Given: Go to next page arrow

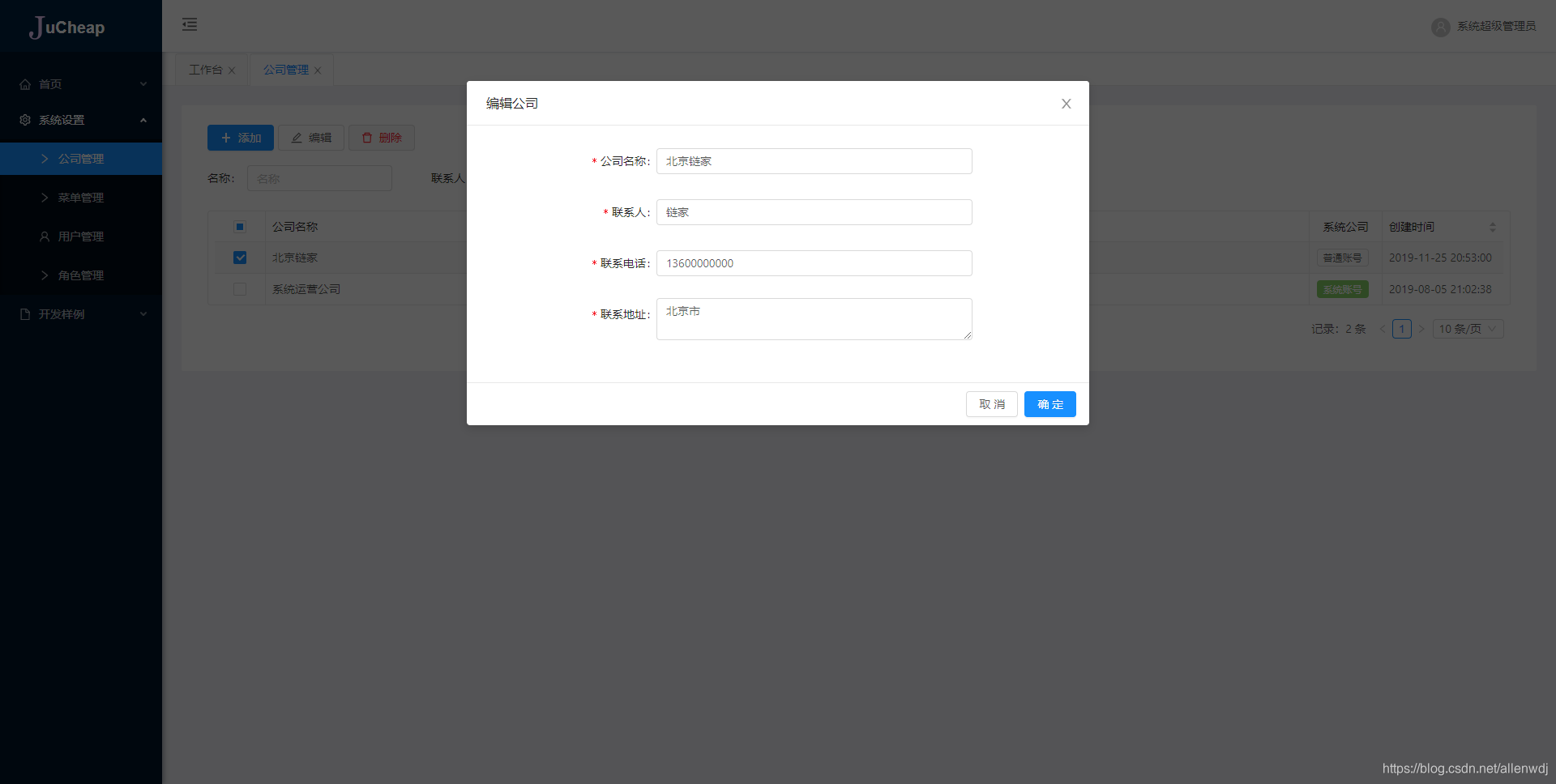Looking at the screenshot, I should 1421,329.
